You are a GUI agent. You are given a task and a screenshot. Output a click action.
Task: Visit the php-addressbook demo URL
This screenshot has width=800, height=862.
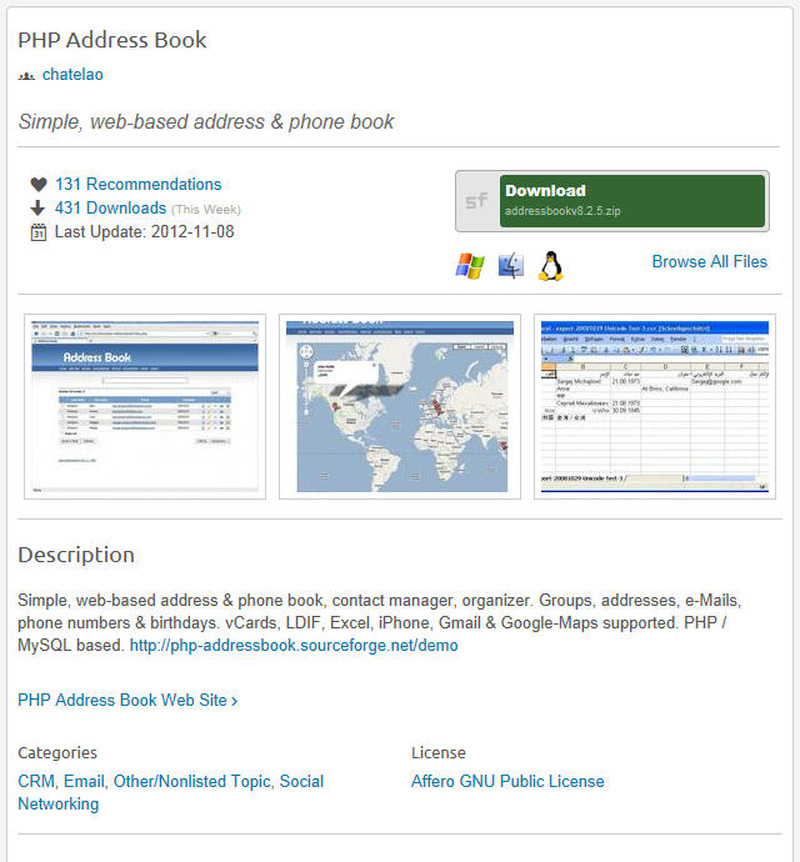tap(294, 646)
